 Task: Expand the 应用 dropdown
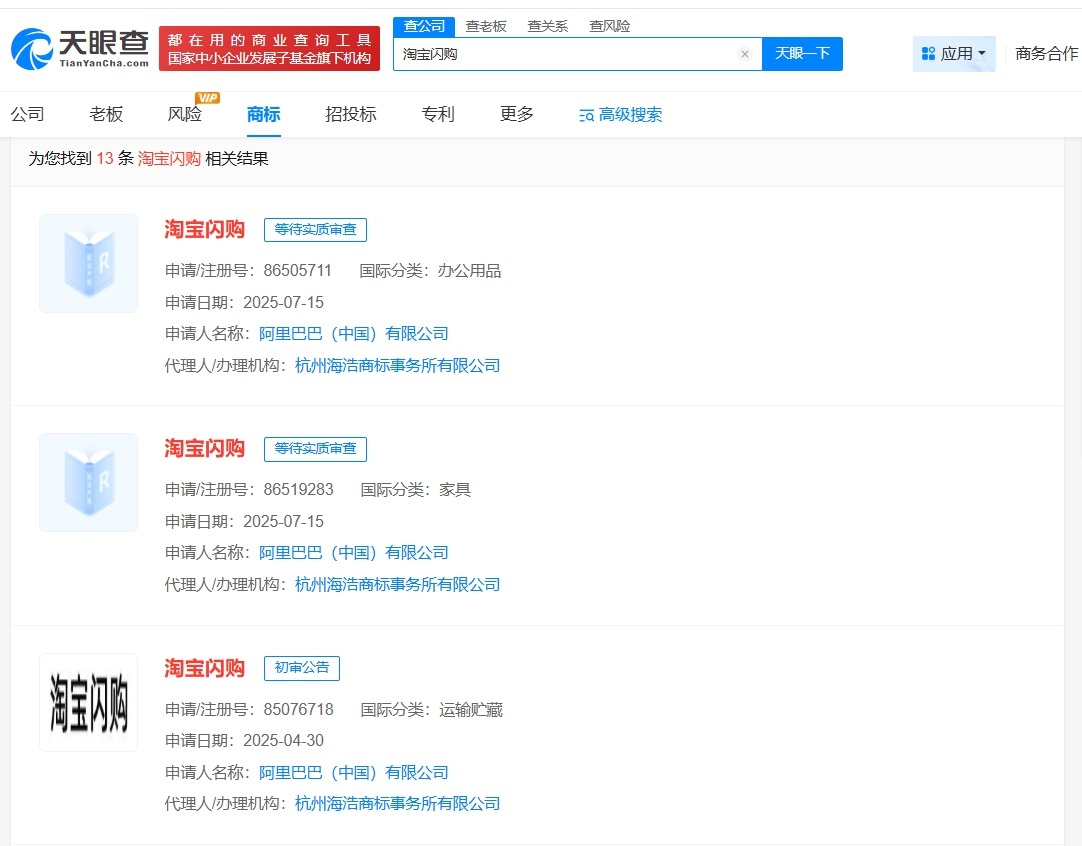click(954, 52)
